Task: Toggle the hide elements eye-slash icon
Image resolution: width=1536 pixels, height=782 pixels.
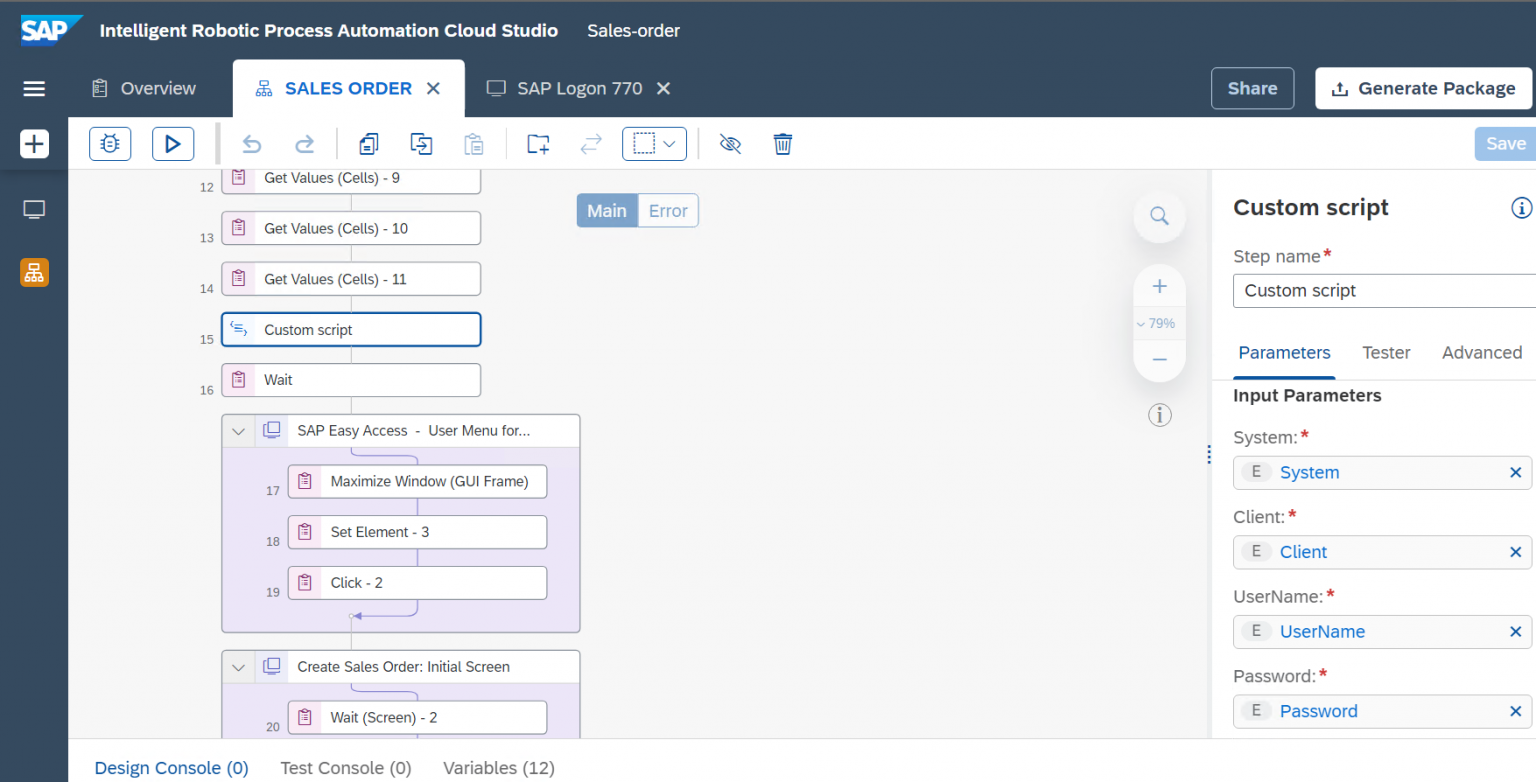Action: tap(730, 143)
